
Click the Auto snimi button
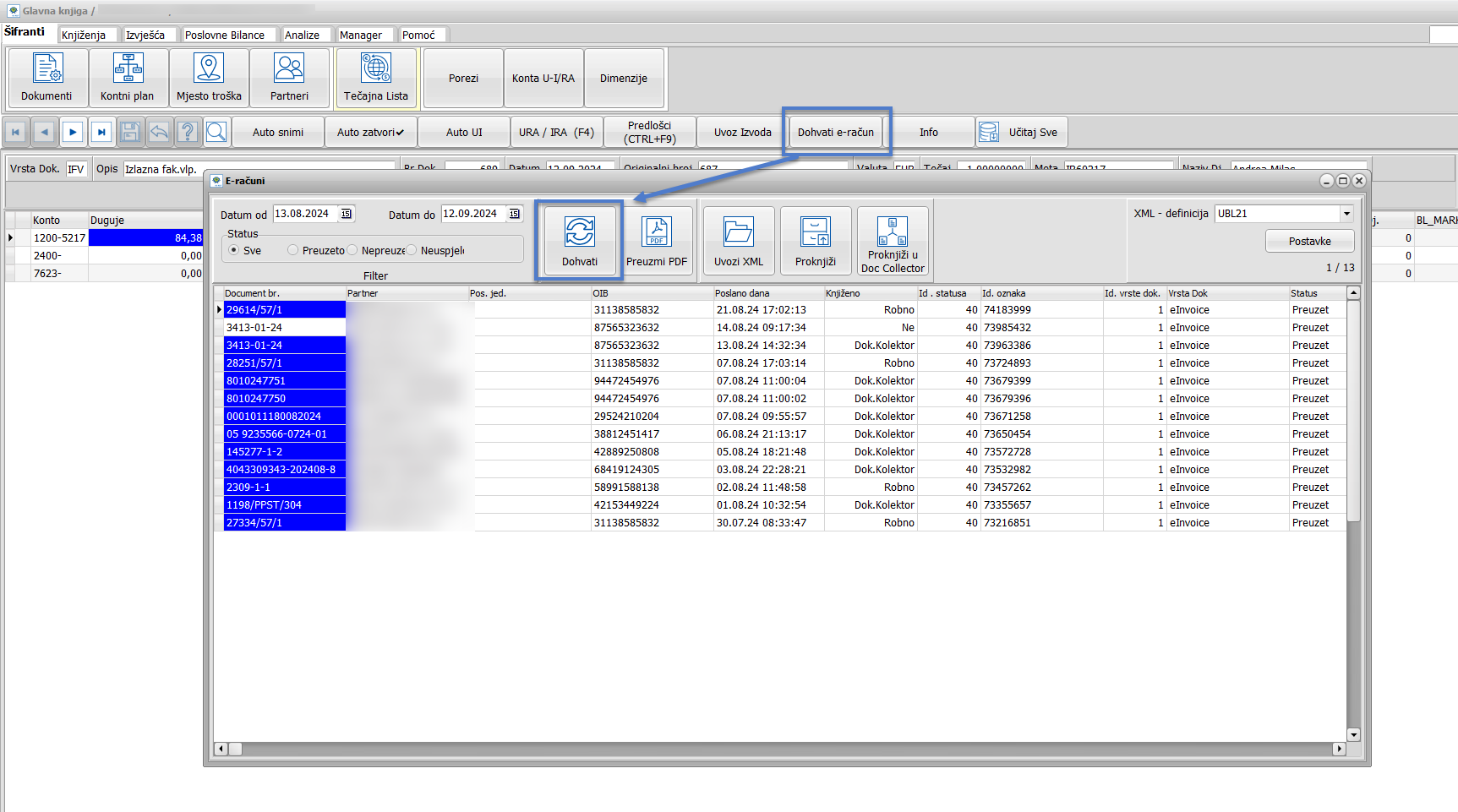[278, 132]
